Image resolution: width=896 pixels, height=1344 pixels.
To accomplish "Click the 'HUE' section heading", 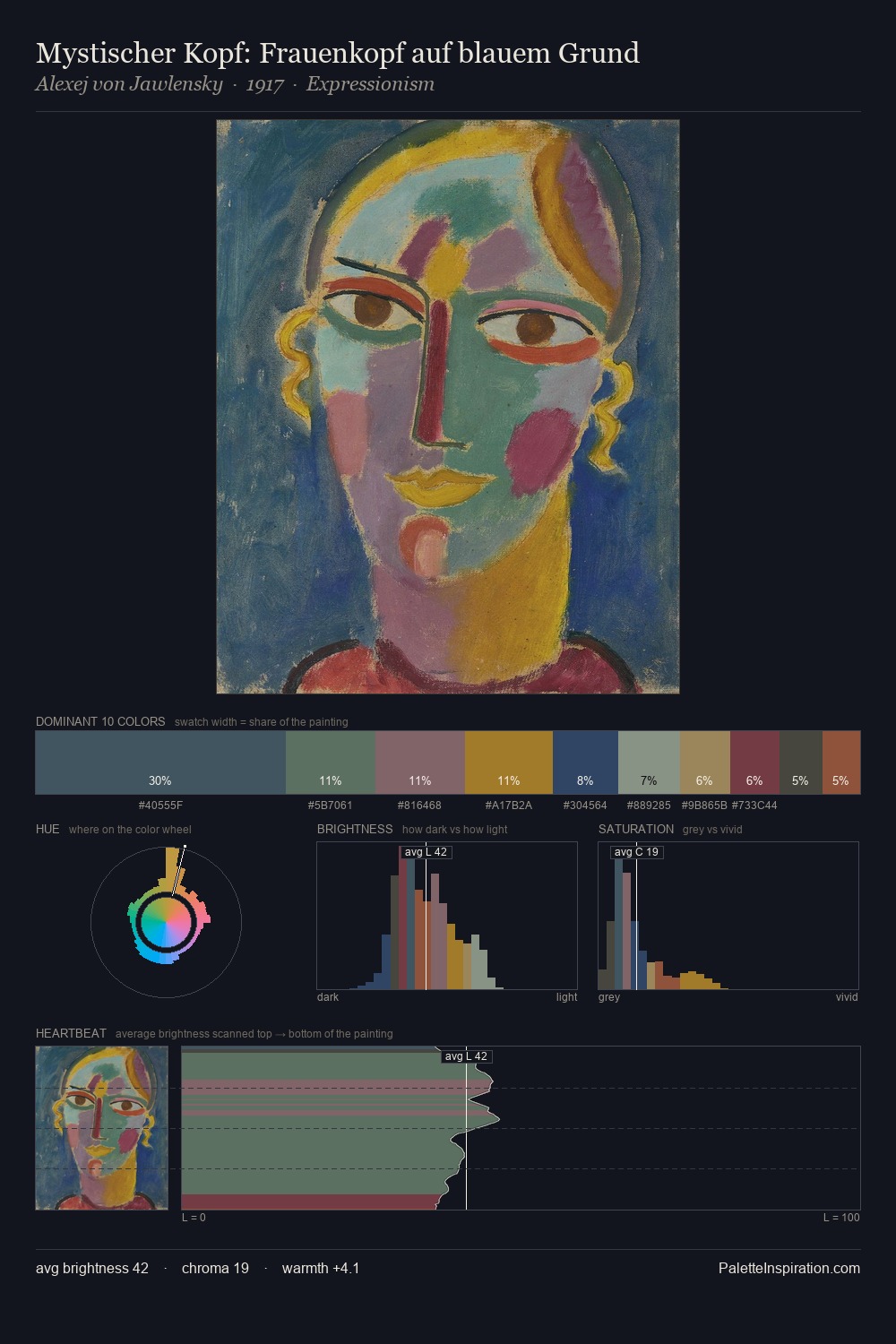I will 47,829.
